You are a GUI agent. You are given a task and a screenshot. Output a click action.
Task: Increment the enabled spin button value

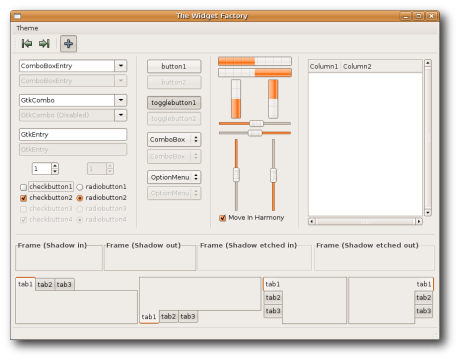click(x=55, y=166)
